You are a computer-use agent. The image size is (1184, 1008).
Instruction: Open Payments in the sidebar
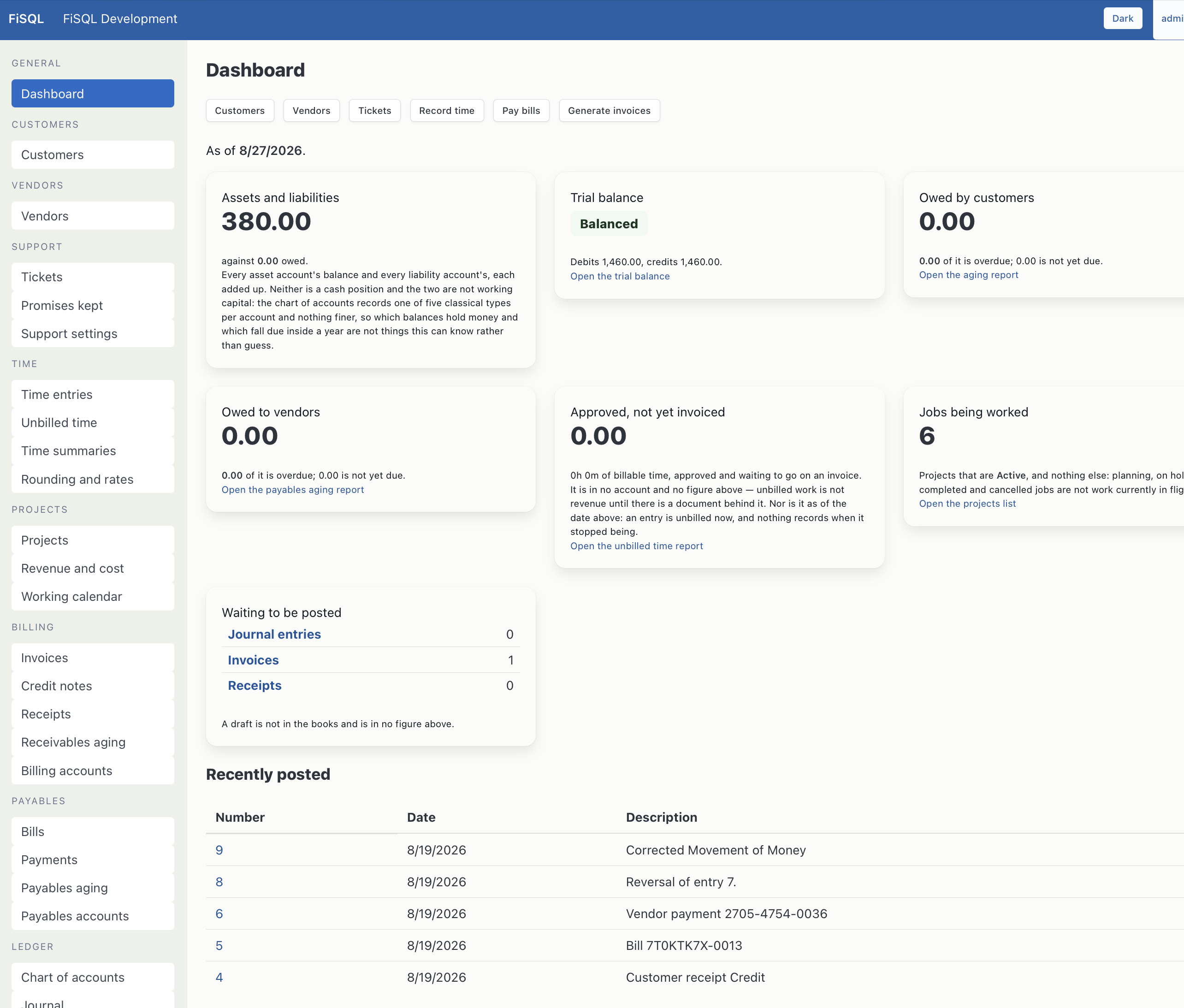(93, 860)
